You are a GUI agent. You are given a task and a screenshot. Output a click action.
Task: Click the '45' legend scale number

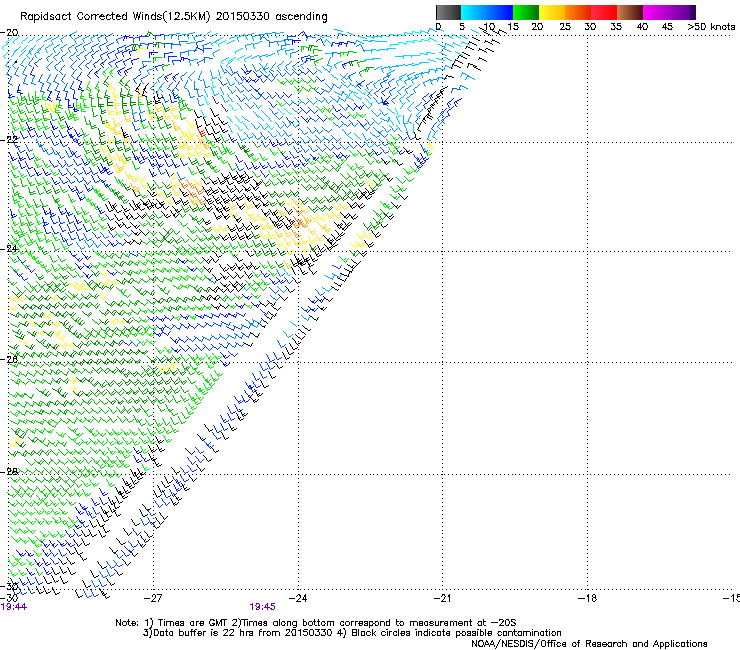click(667, 27)
